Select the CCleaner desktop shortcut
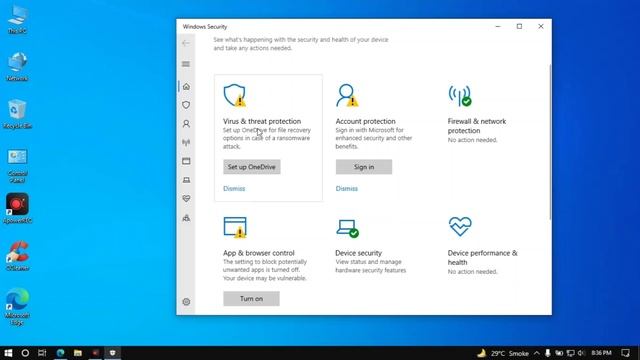The width and height of the screenshot is (640, 360). click(17, 256)
